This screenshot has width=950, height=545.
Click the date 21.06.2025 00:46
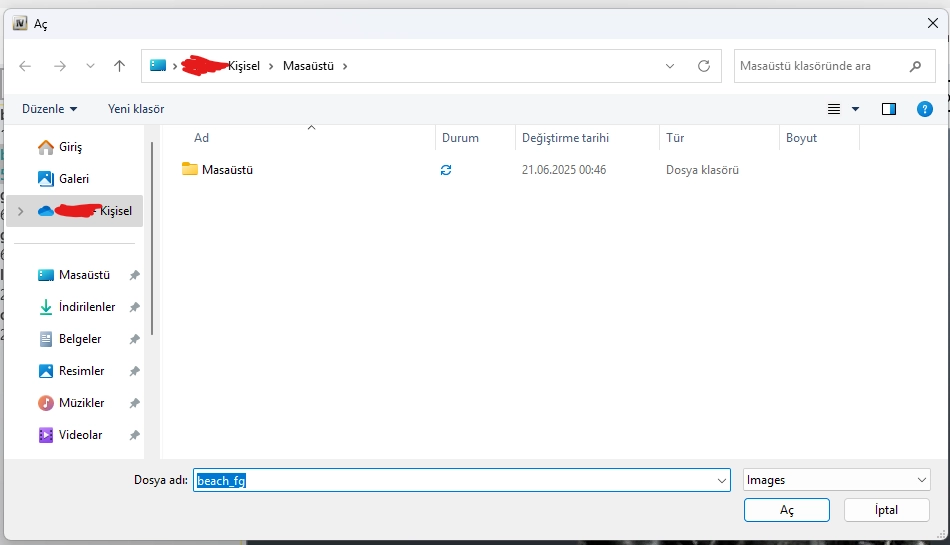[564, 170]
